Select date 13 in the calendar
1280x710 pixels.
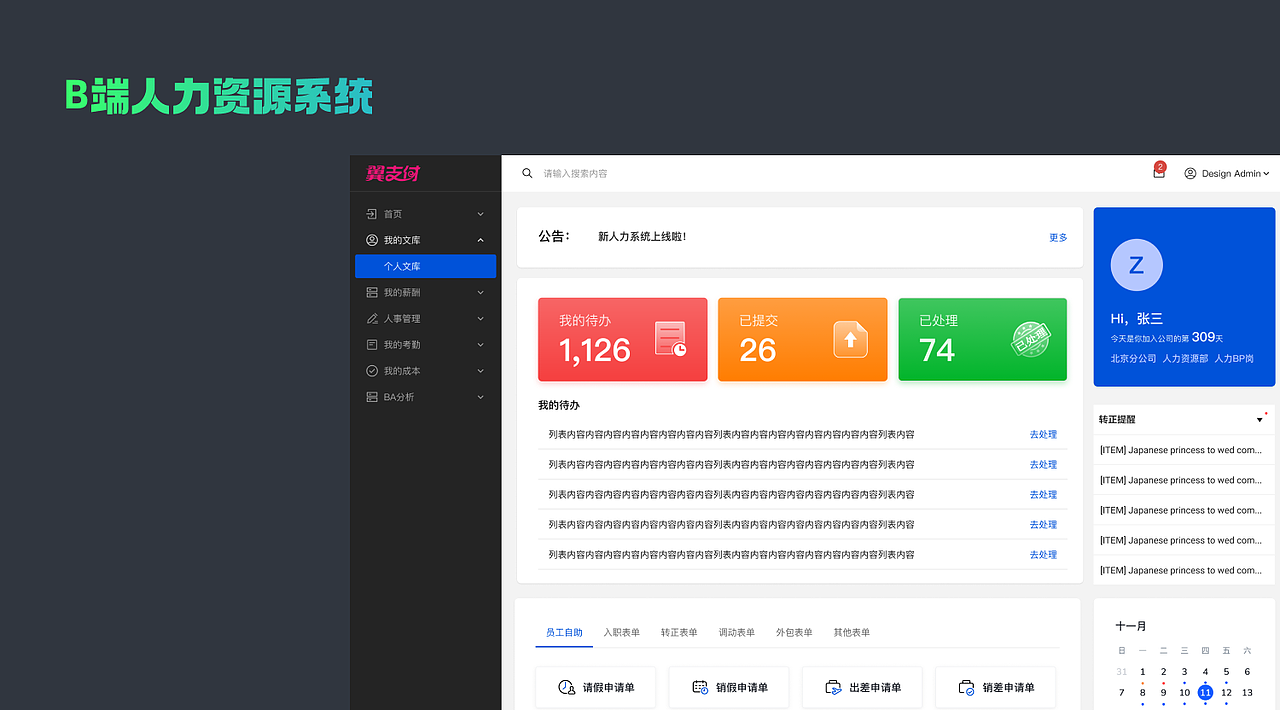tap(1247, 692)
